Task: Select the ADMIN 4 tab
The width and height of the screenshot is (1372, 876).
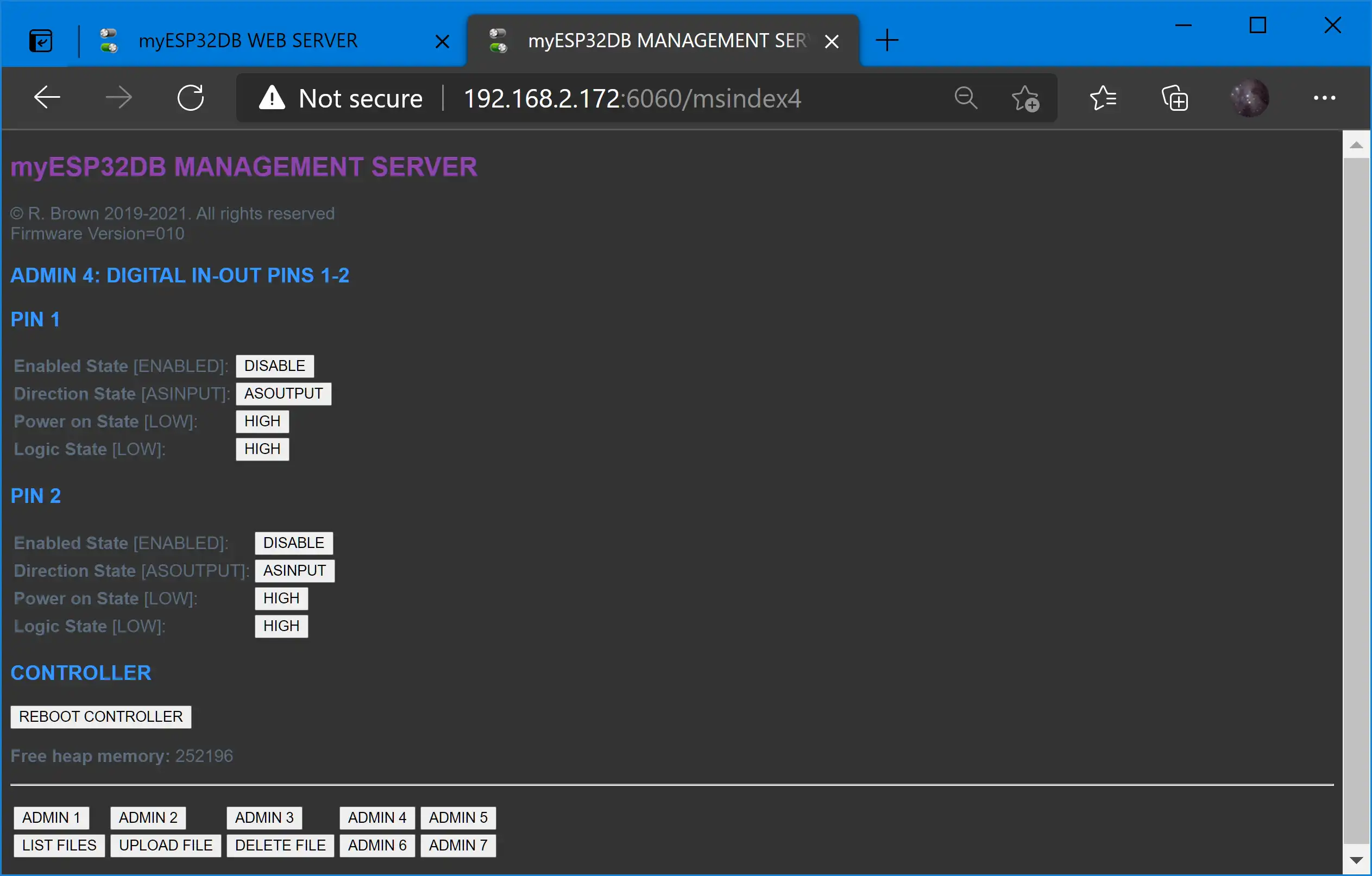Action: click(x=377, y=818)
